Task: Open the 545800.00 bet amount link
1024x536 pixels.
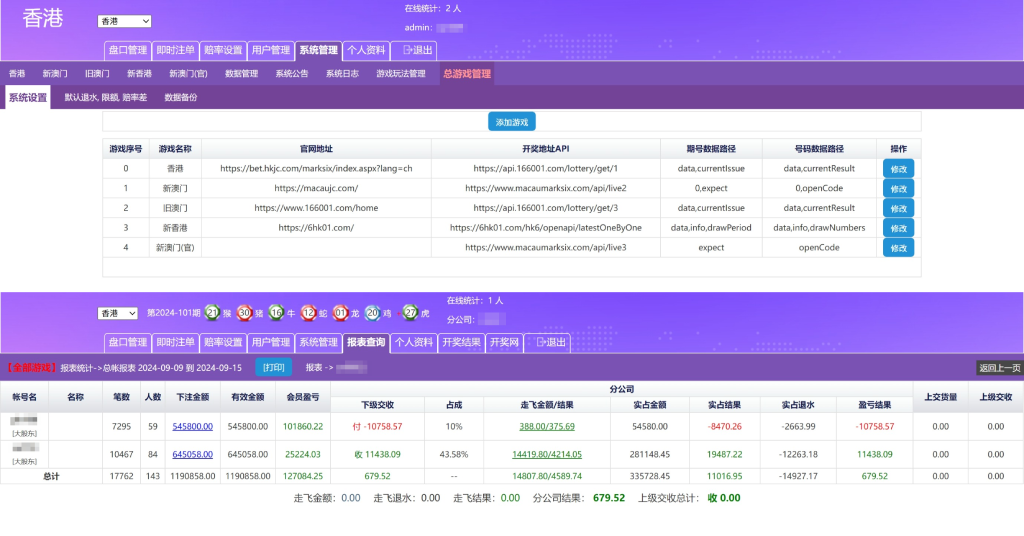Action: [x=192, y=426]
